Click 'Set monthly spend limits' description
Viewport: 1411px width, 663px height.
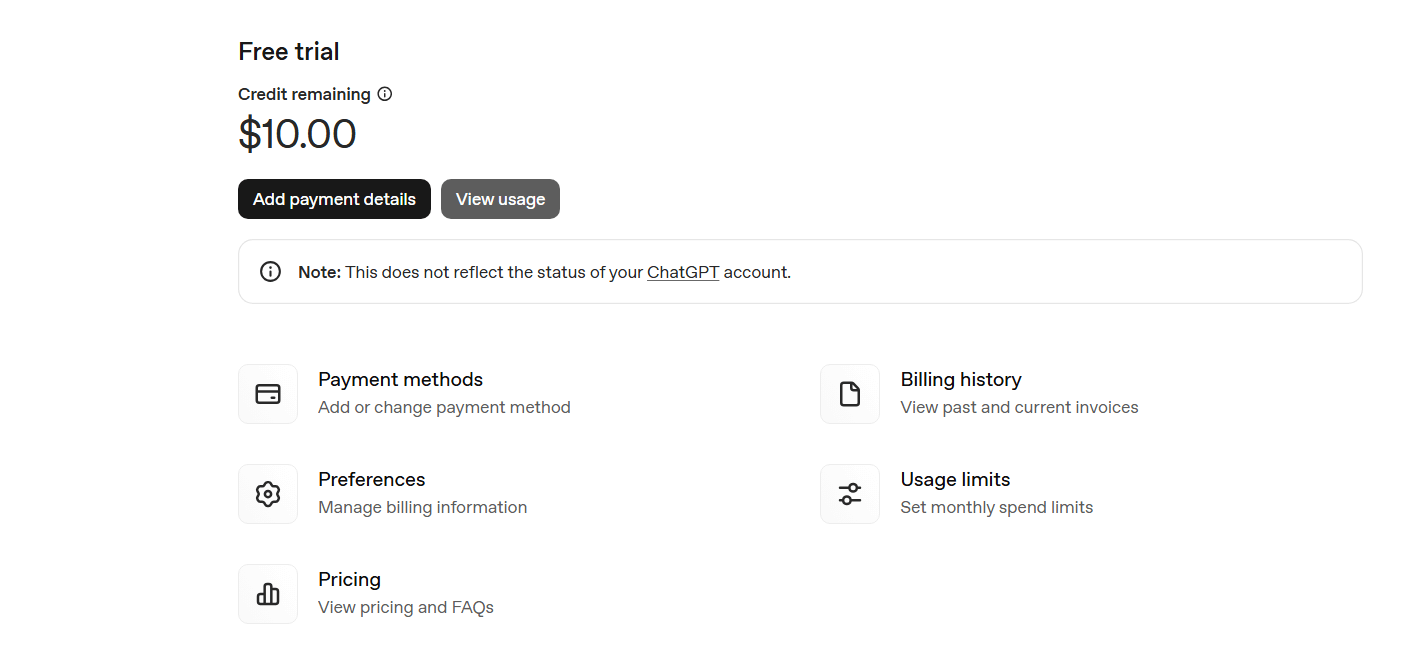pos(996,508)
